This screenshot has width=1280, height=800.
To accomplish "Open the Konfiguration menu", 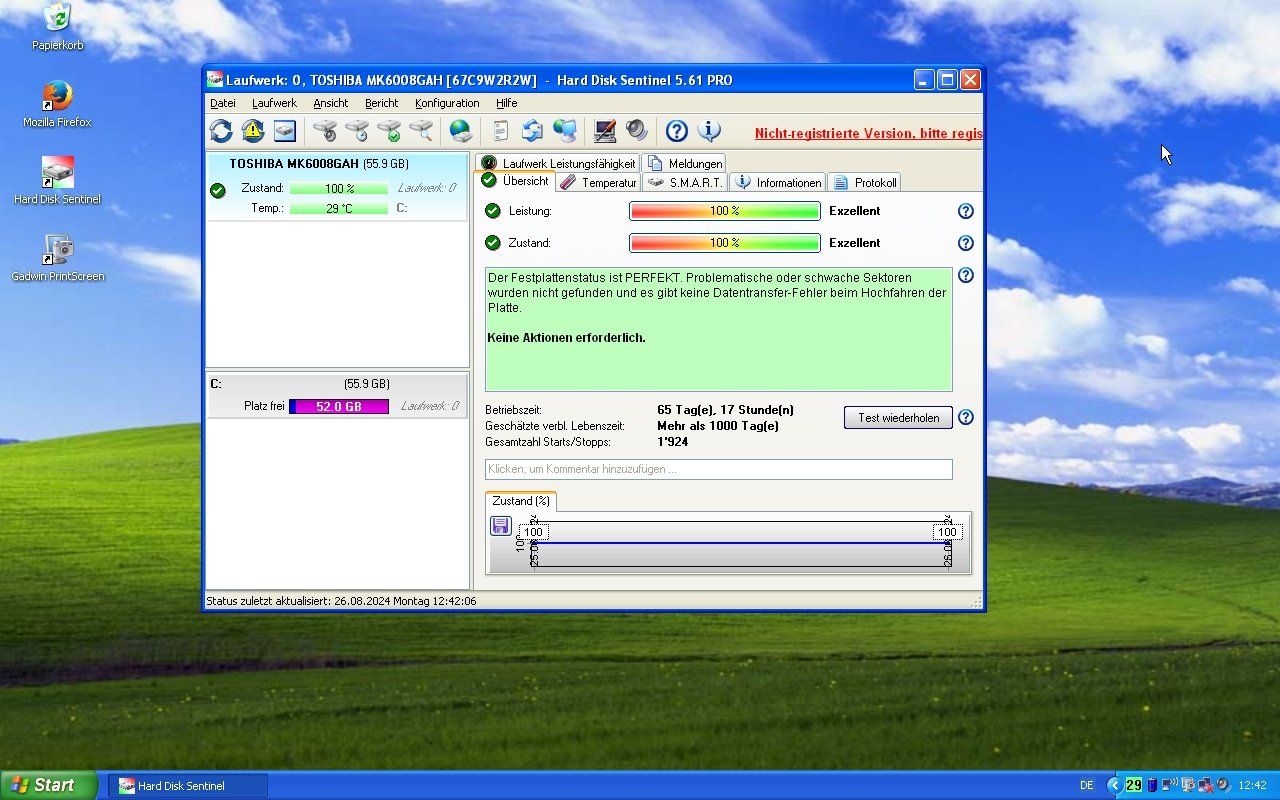I will (x=447, y=103).
